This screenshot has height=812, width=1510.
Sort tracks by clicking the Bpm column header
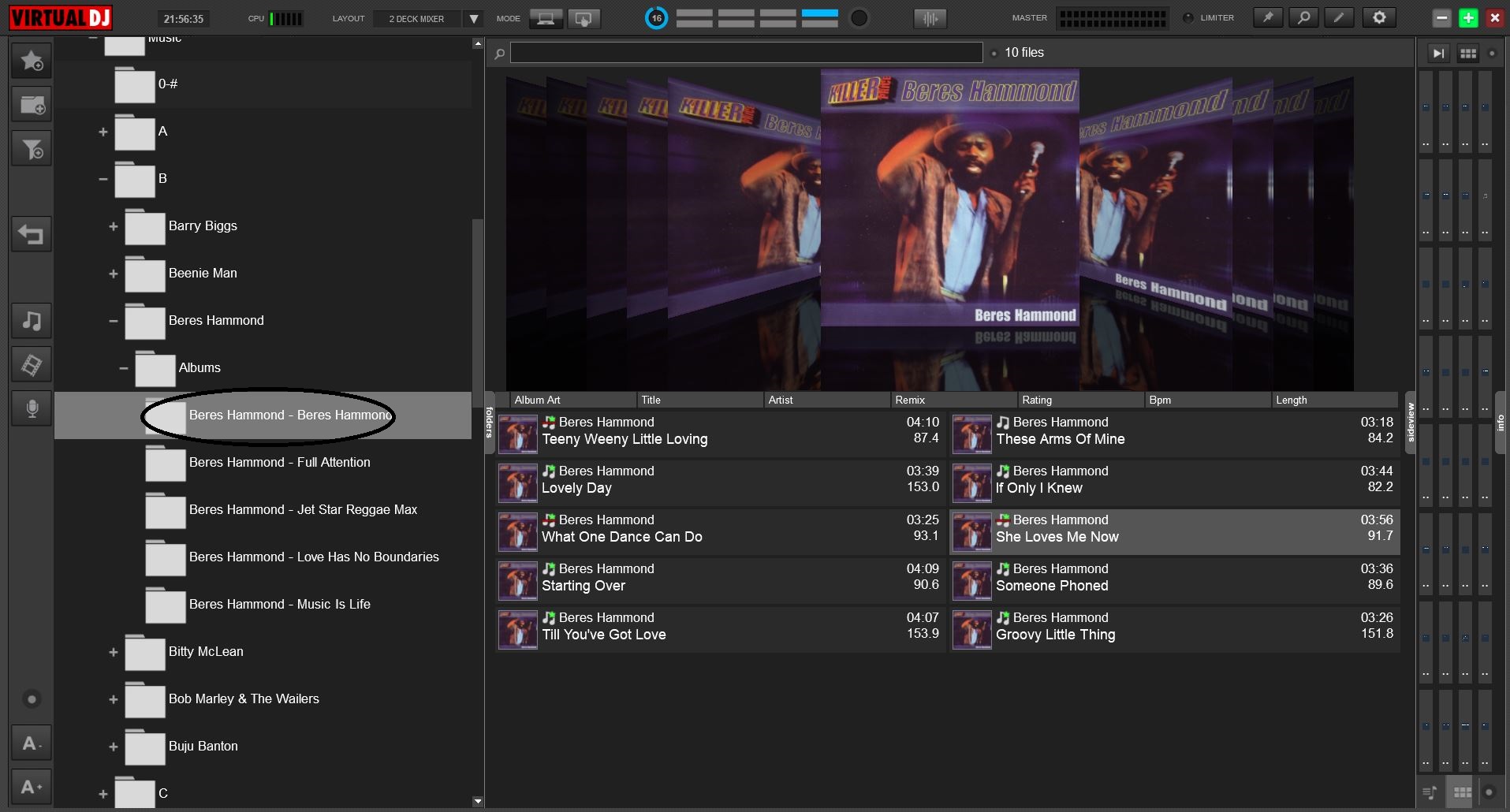1159,400
